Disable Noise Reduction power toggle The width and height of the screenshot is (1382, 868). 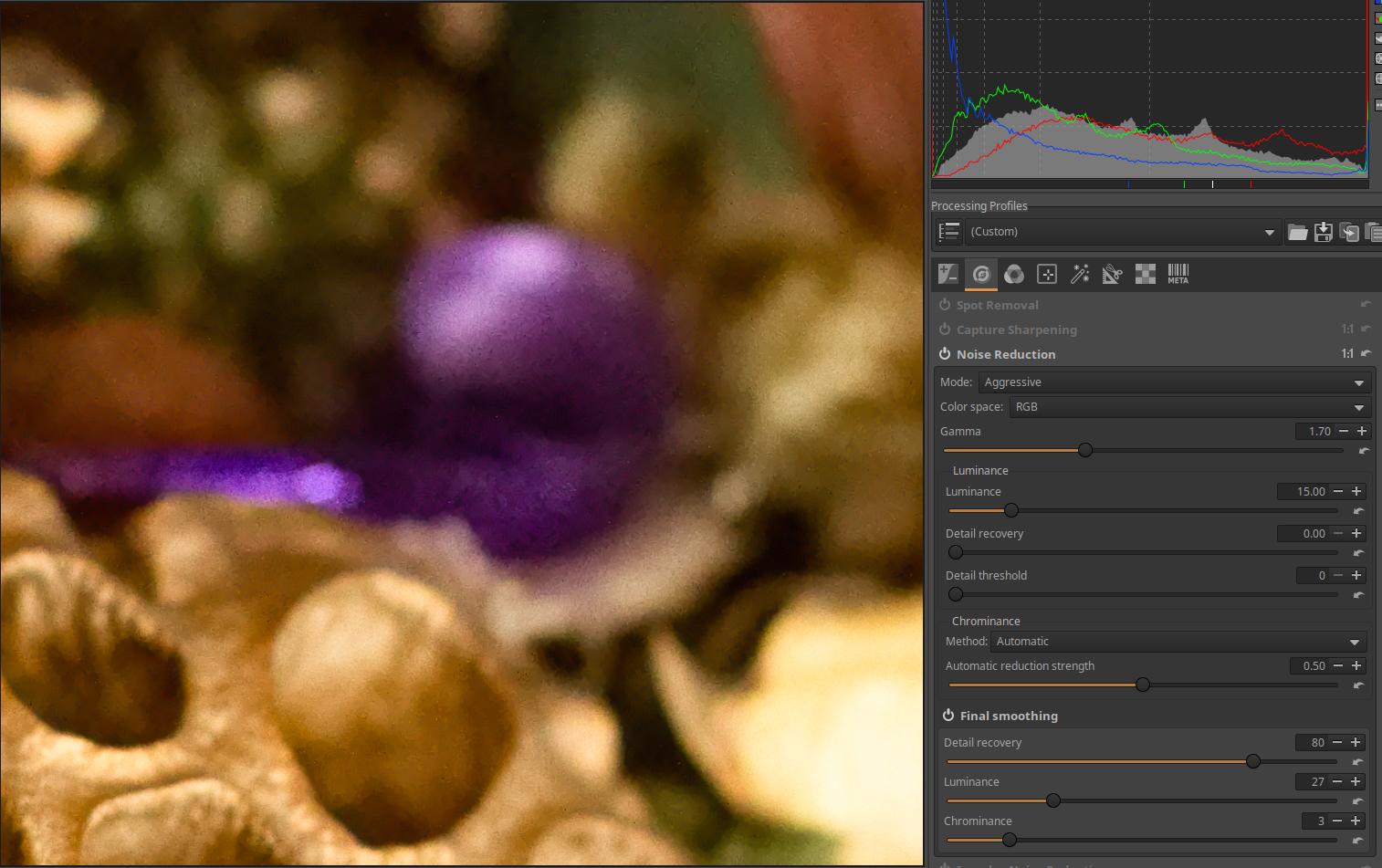945,354
